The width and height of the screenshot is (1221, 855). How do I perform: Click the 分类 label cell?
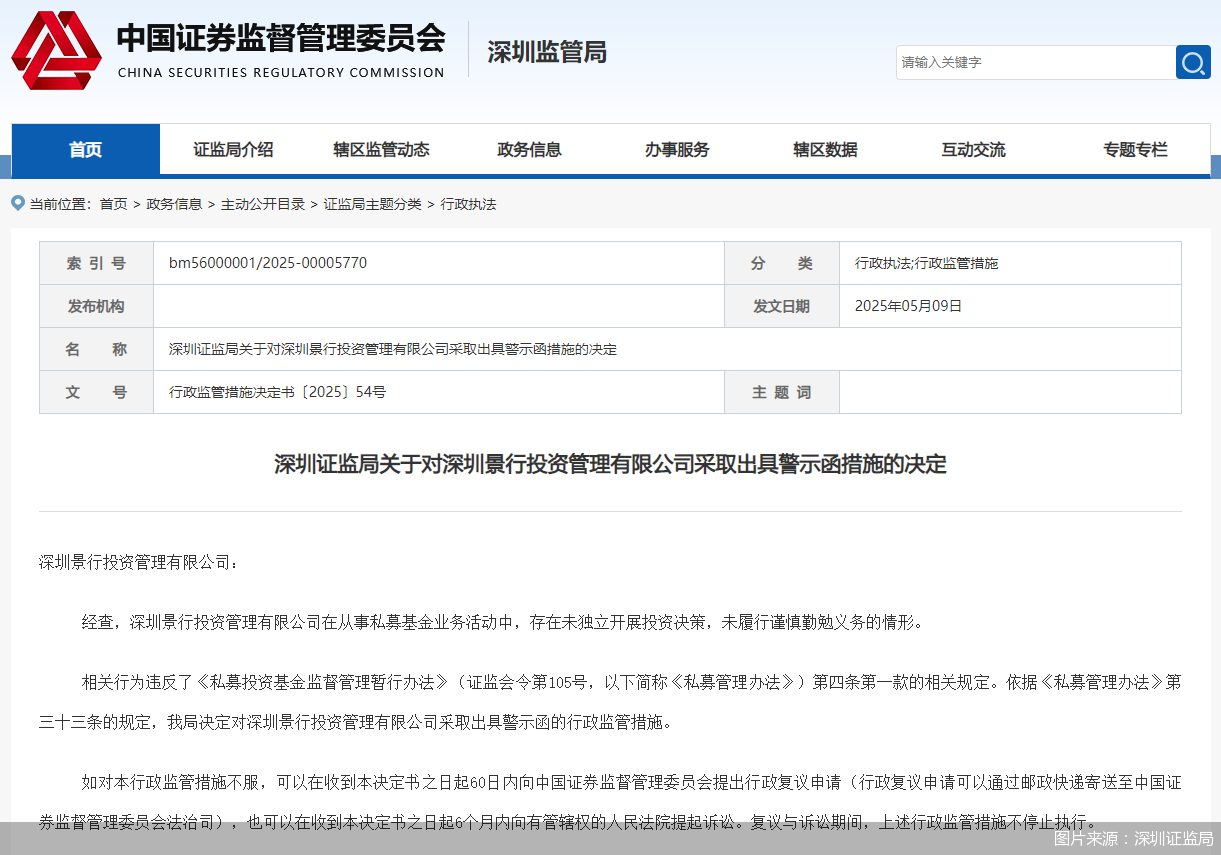pyautogui.click(x=782, y=263)
